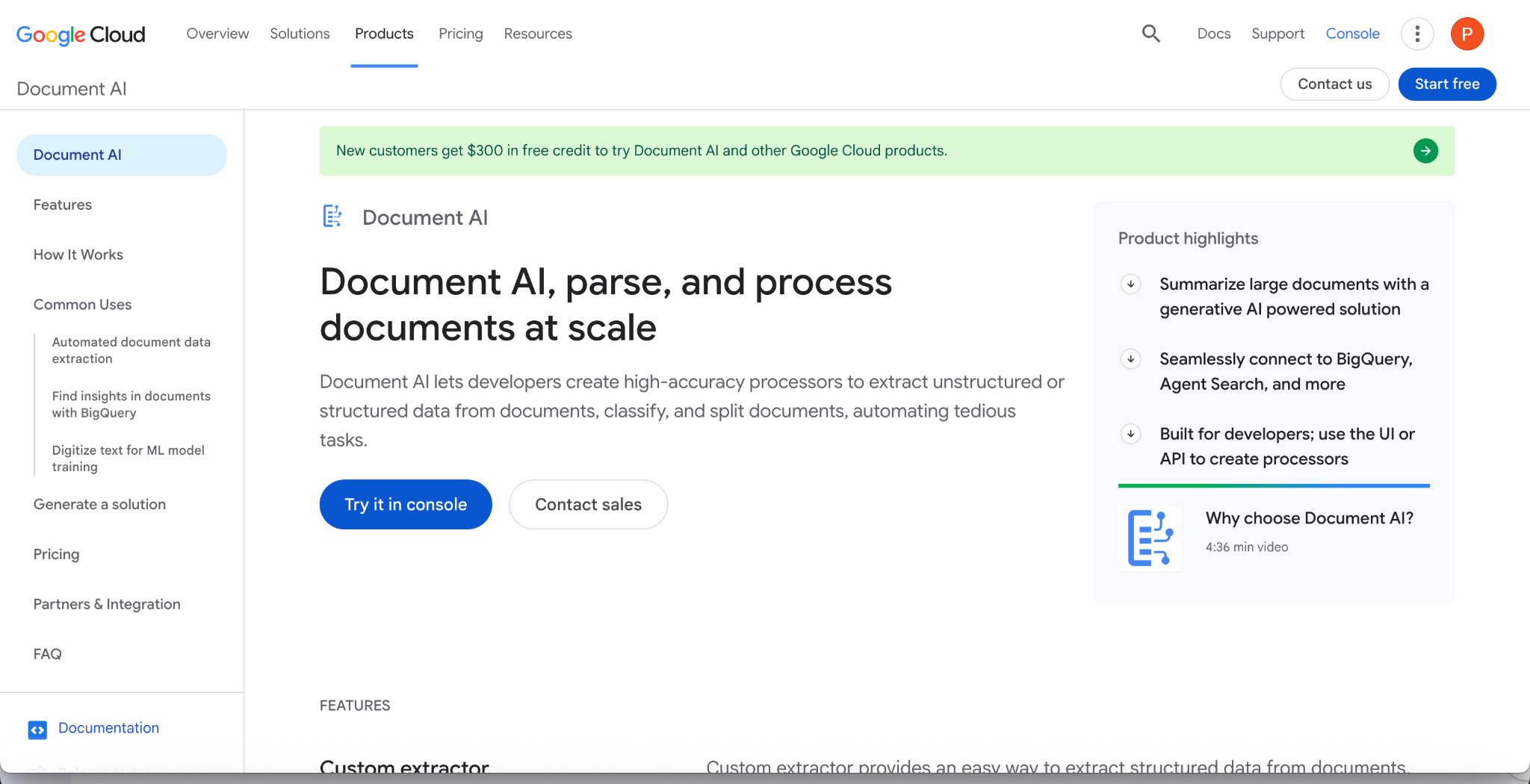Open the Console link
This screenshot has height=784, width=1530.
point(1352,34)
